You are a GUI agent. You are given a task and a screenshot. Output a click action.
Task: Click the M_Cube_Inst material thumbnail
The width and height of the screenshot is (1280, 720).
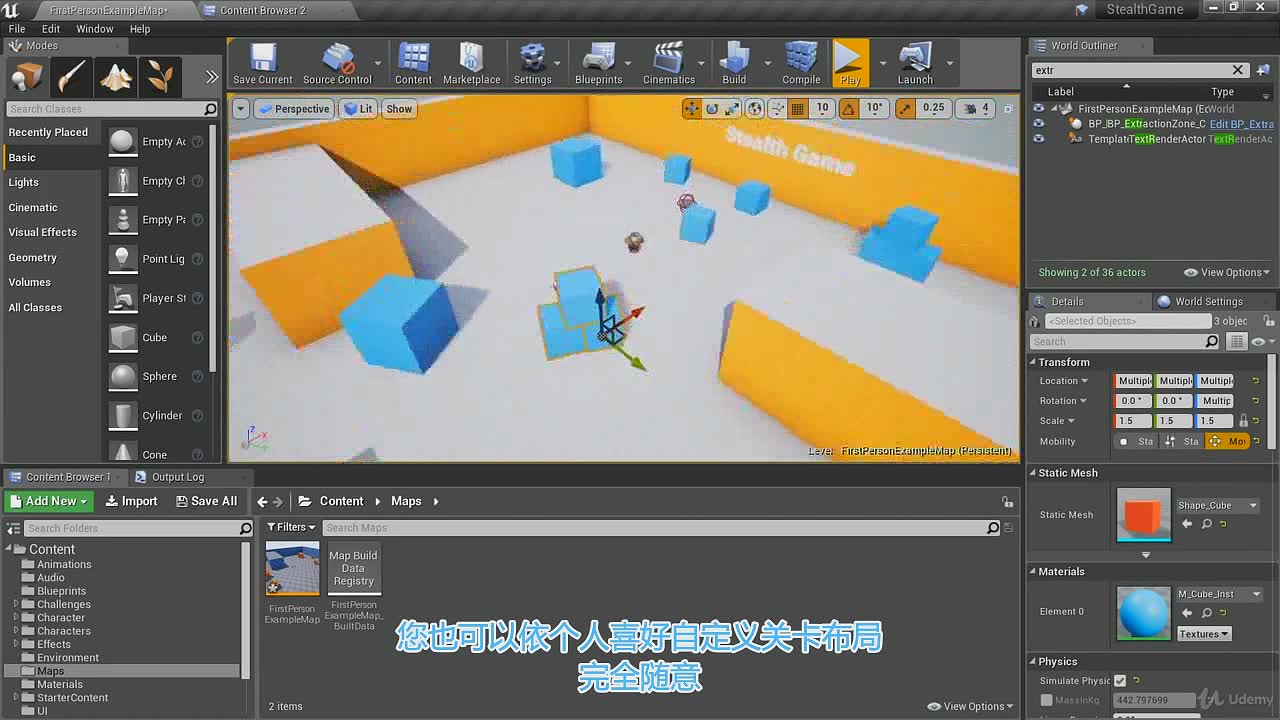coord(1143,613)
